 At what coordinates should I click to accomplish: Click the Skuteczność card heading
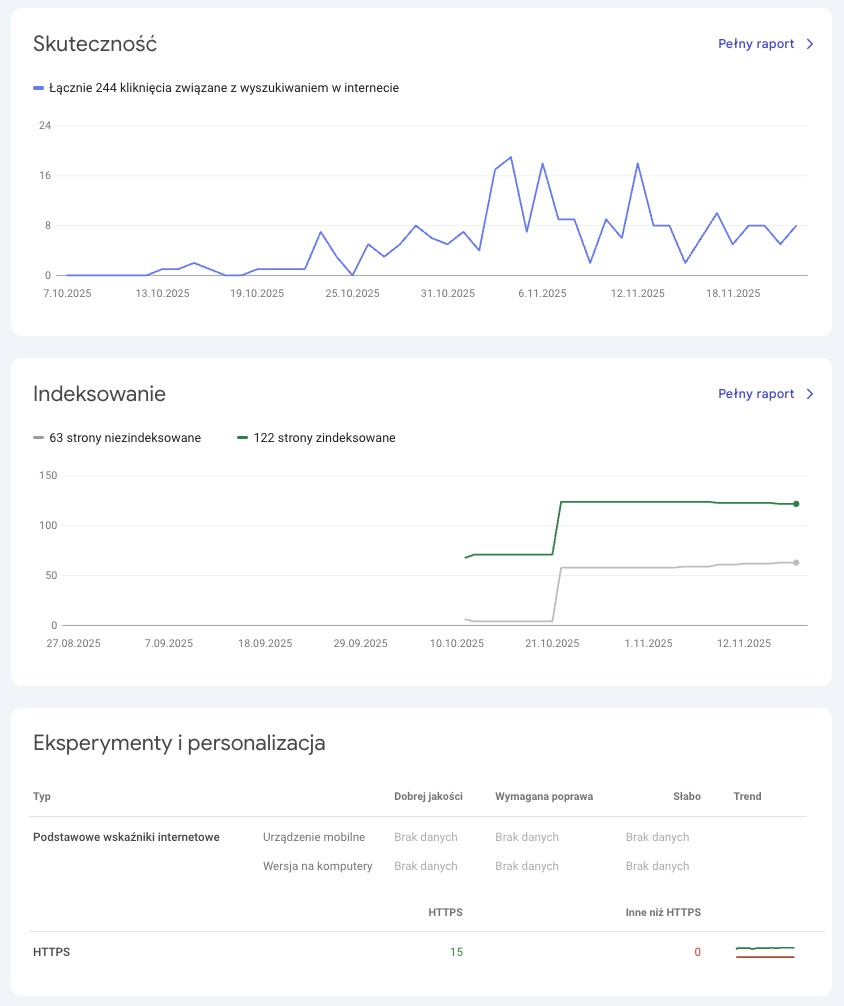click(95, 44)
